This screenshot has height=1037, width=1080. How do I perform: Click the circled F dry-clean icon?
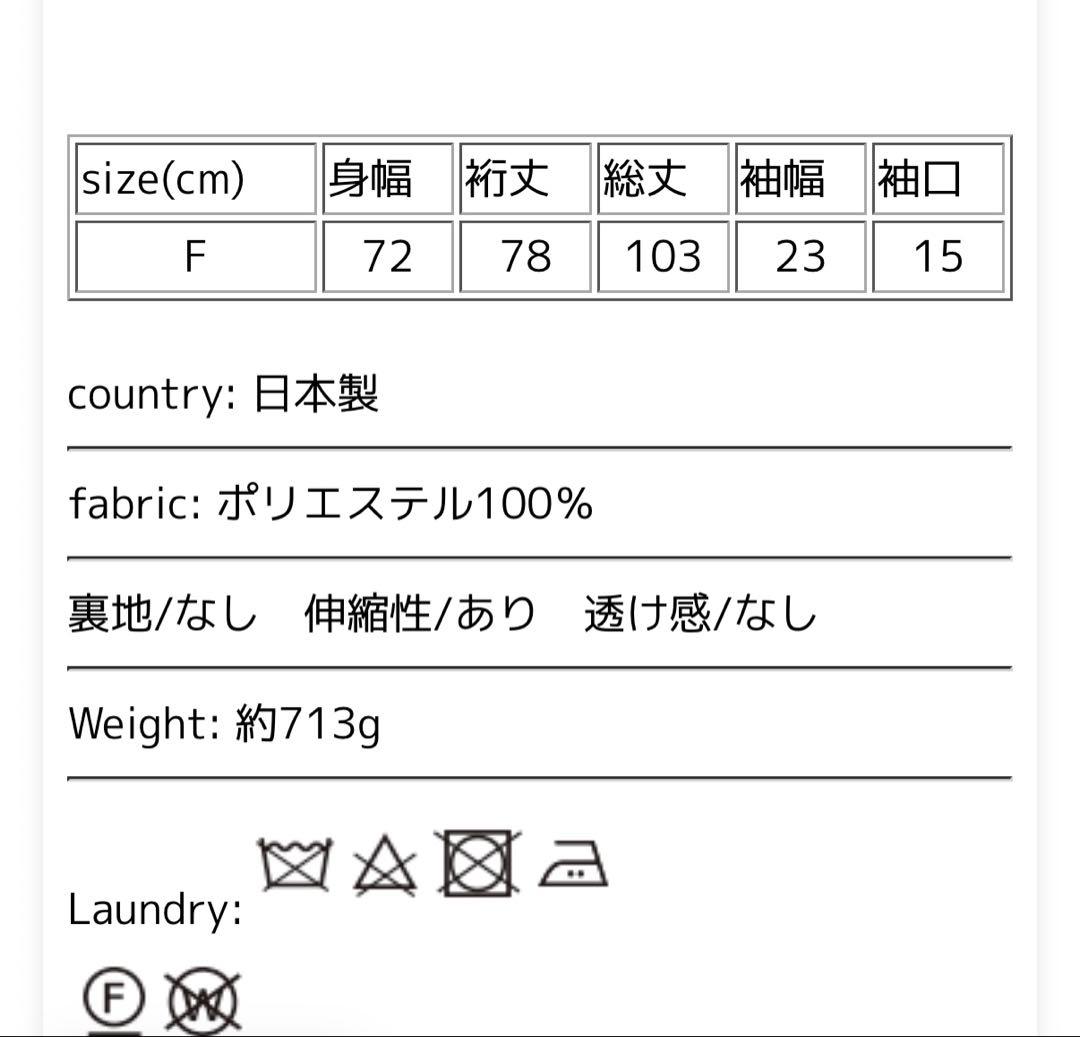pyautogui.click(x=113, y=1000)
